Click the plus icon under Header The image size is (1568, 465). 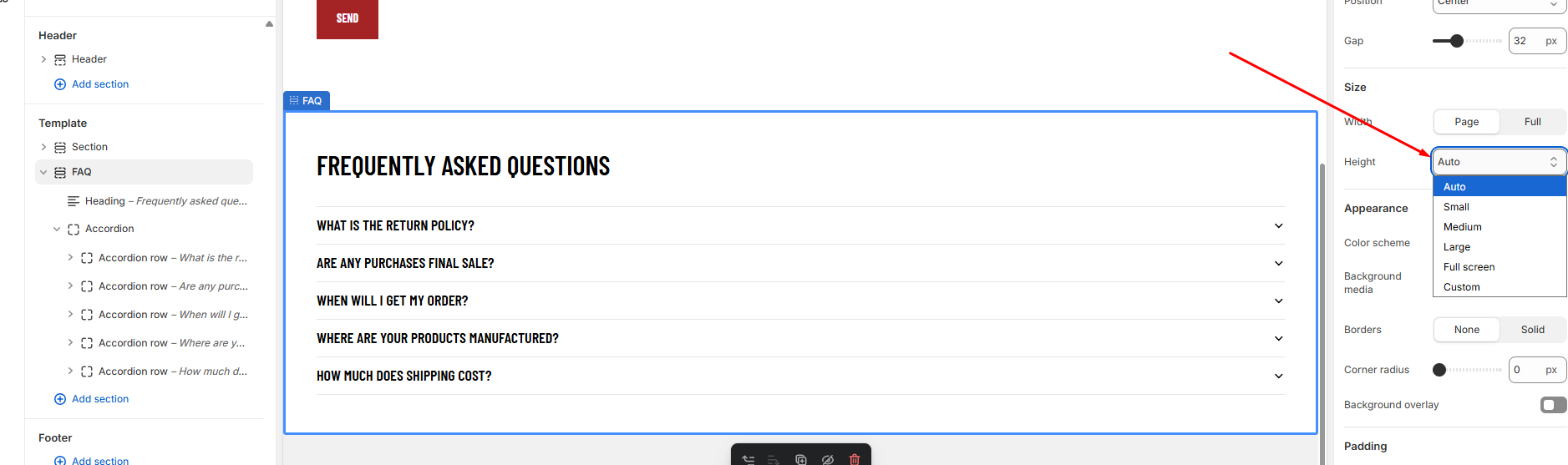pos(60,84)
